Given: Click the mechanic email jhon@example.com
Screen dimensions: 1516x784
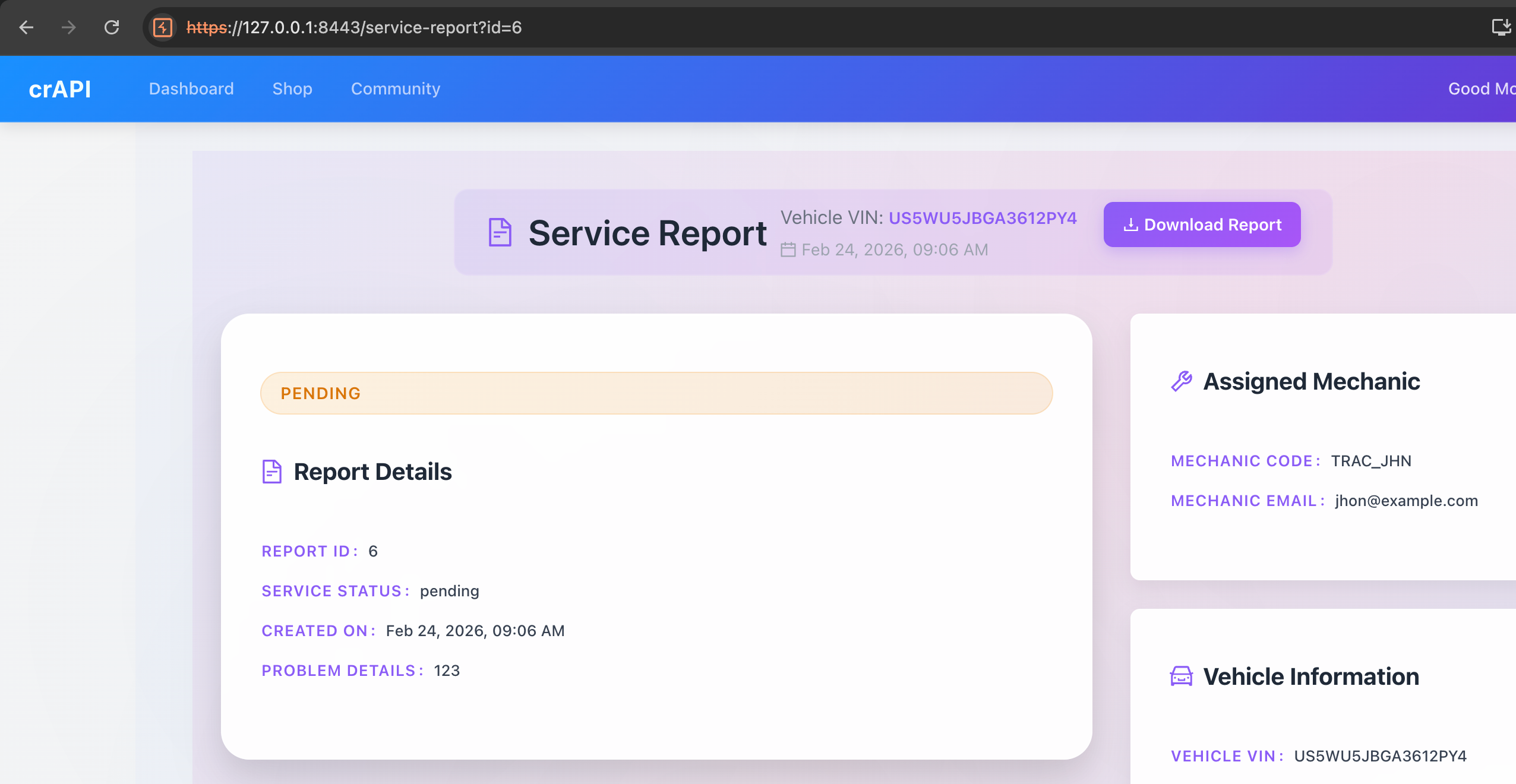Looking at the screenshot, I should 1406,501.
